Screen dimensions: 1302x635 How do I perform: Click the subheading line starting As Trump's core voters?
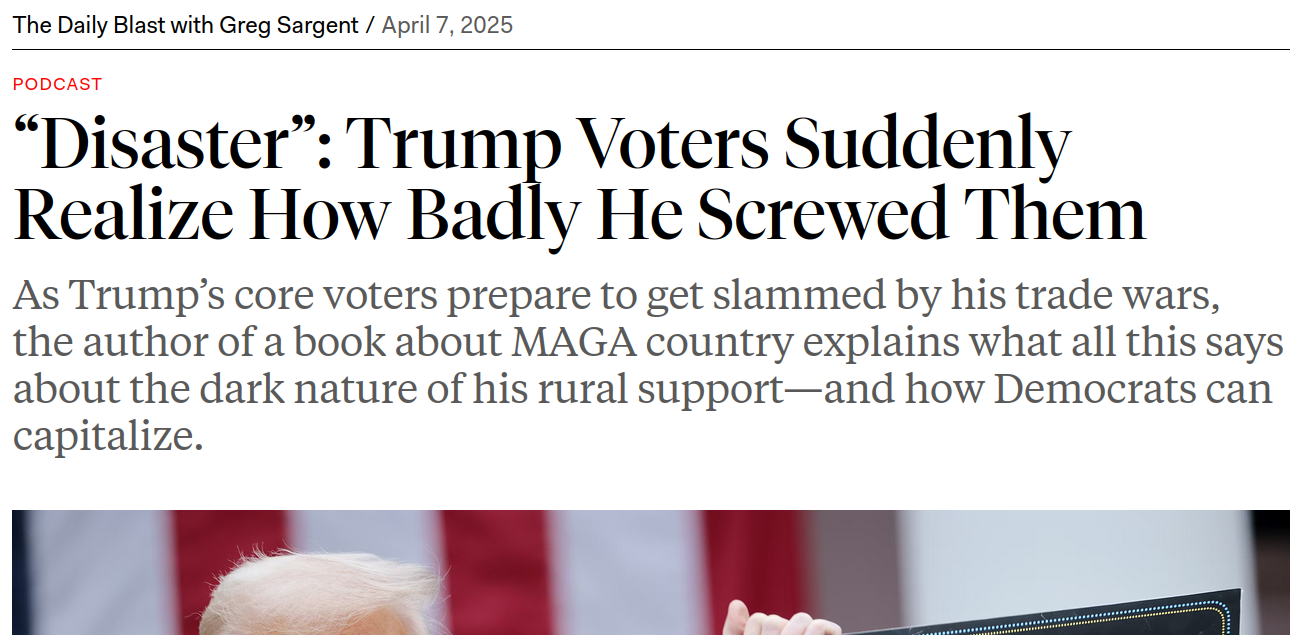click(x=617, y=297)
